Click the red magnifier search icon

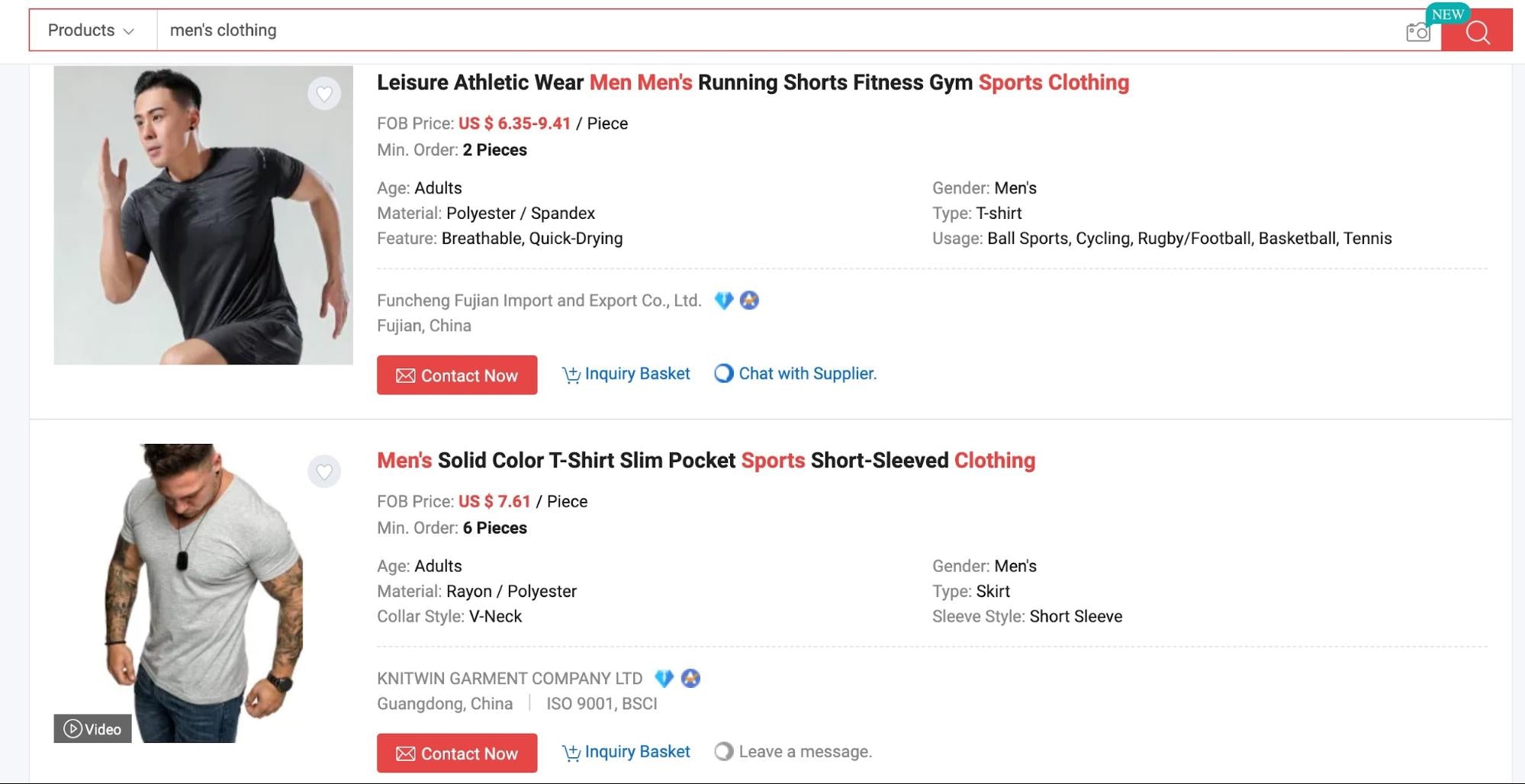(1478, 32)
